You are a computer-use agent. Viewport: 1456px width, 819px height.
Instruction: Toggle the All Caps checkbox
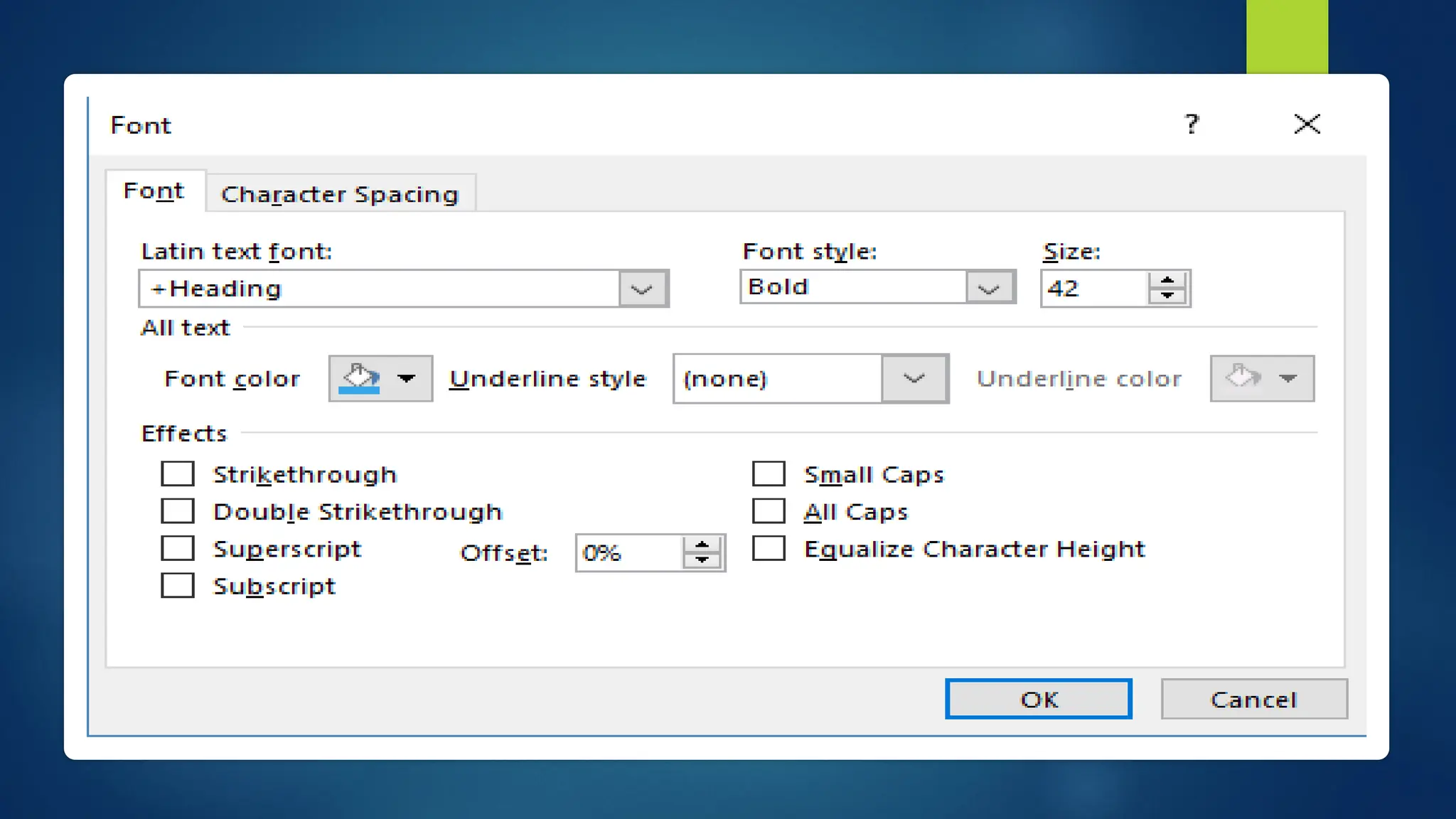769,511
